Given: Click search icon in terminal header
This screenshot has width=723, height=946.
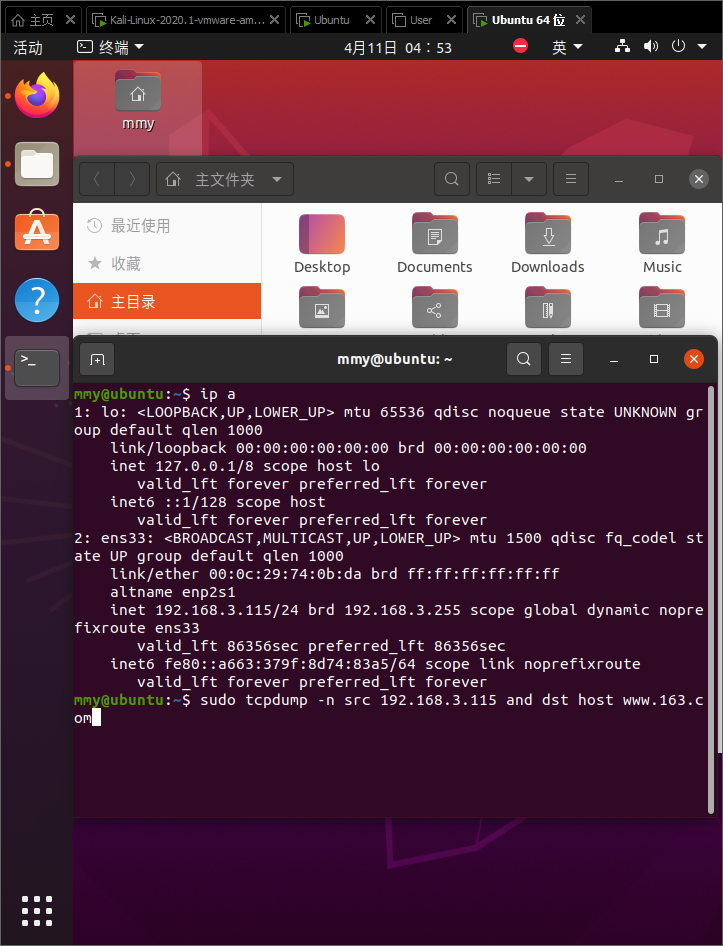Looking at the screenshot, I should 524,360.
